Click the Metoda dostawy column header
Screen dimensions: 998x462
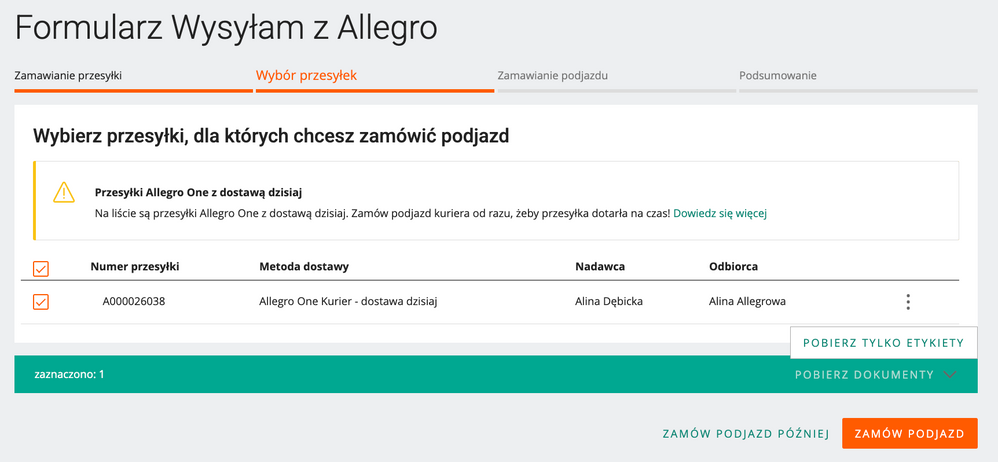point(303,267)
